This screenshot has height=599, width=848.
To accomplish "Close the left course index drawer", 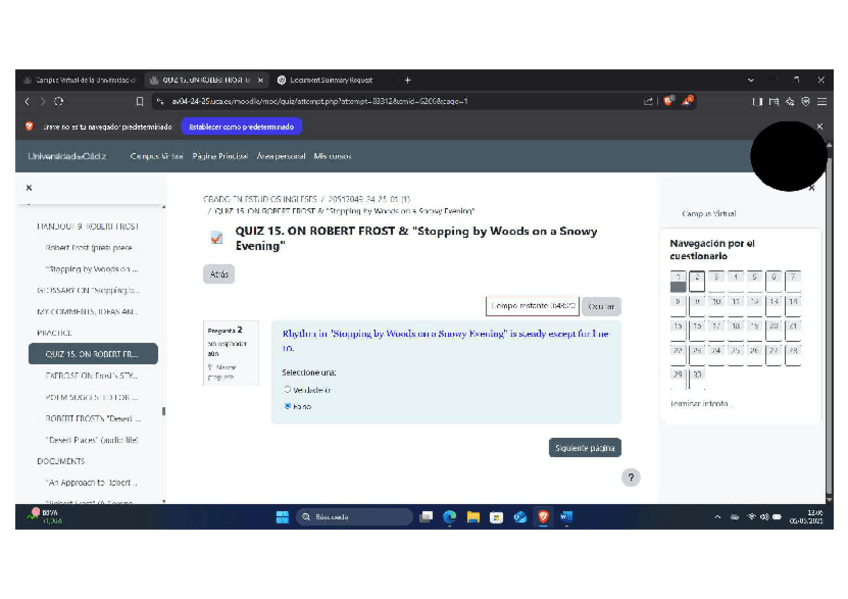I will (x=28, y=188).
